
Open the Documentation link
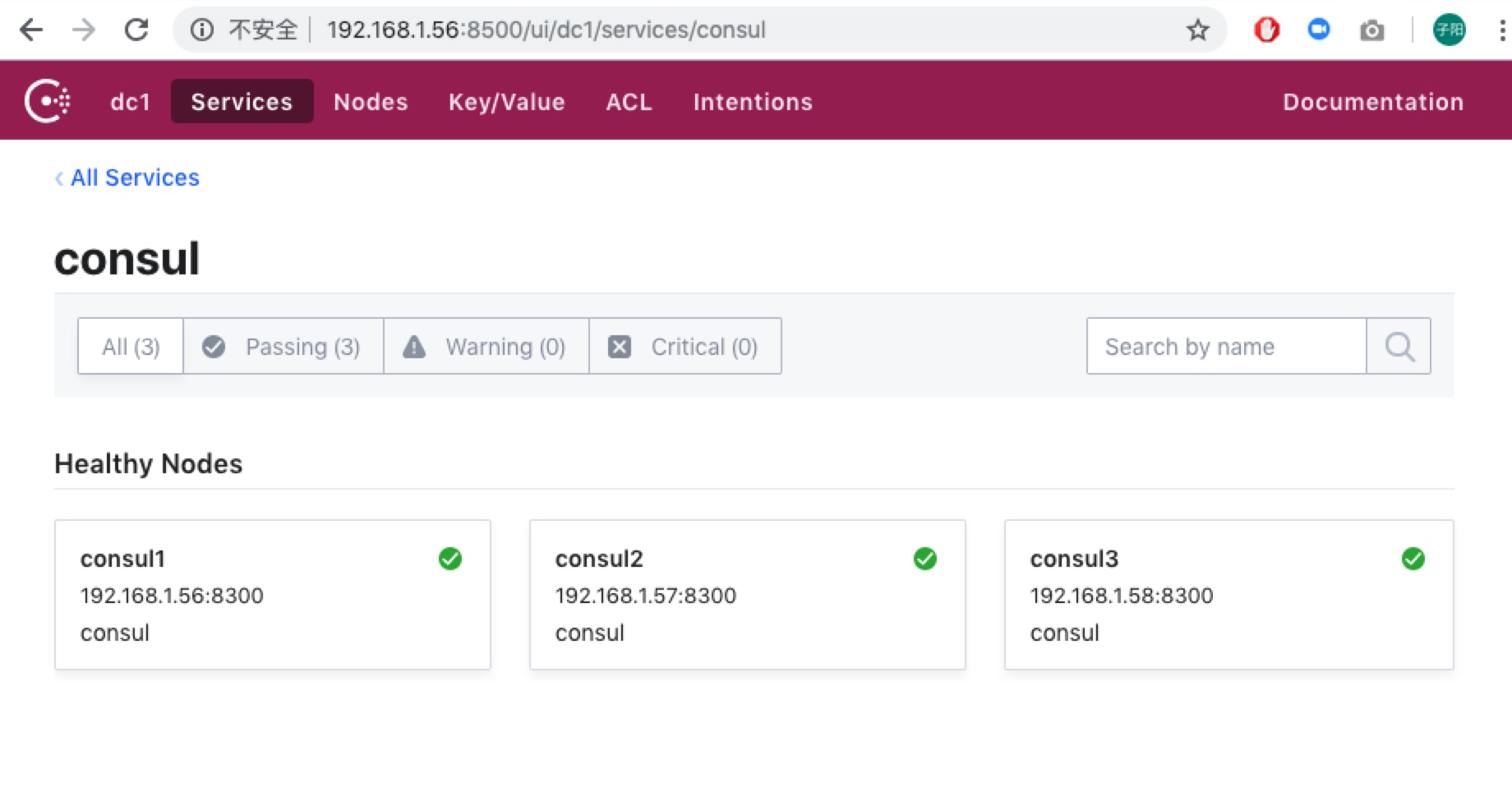point(1372,102)
